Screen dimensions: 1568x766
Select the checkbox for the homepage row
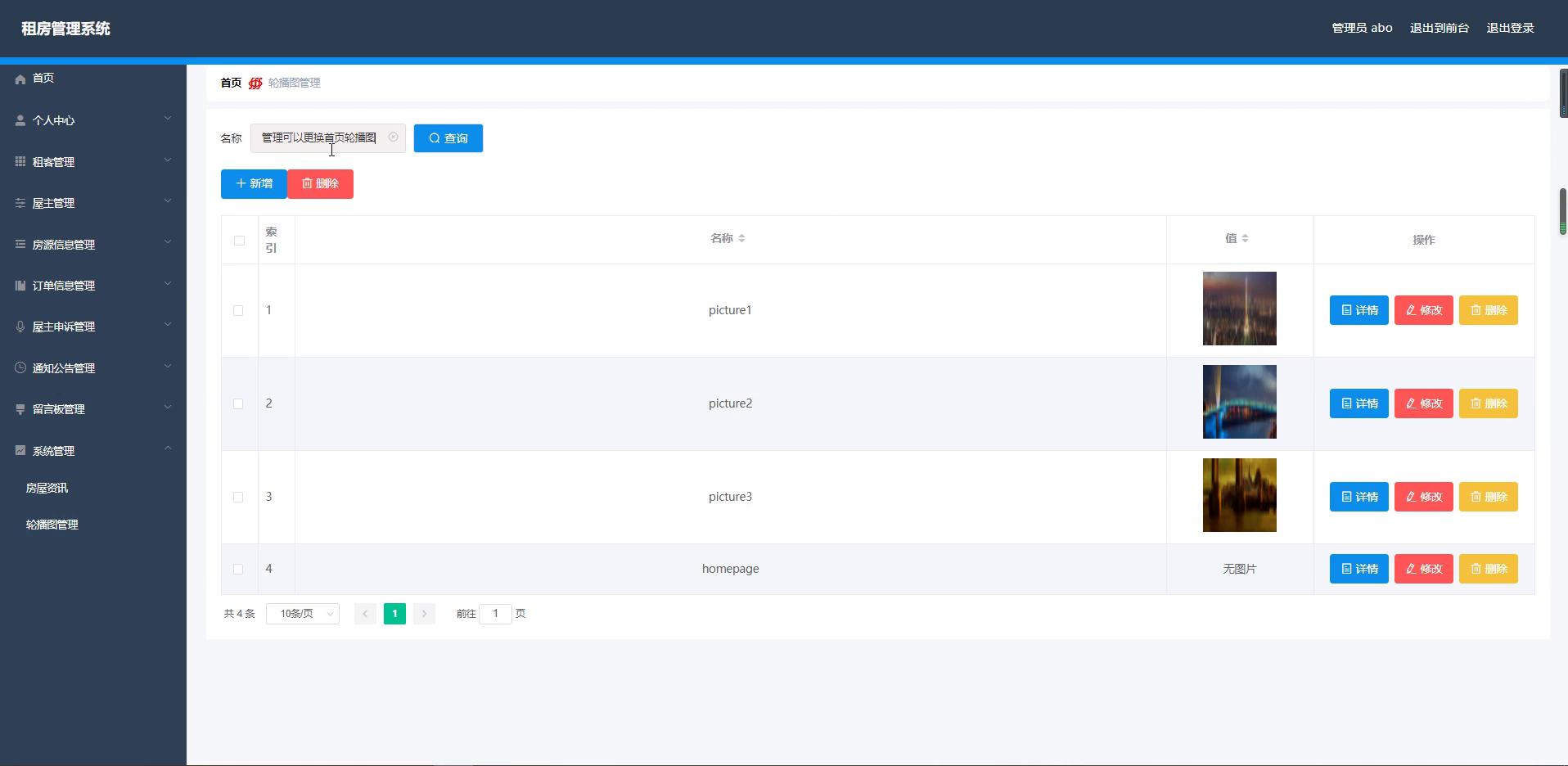pyautogui.click(x=238, y=570)
